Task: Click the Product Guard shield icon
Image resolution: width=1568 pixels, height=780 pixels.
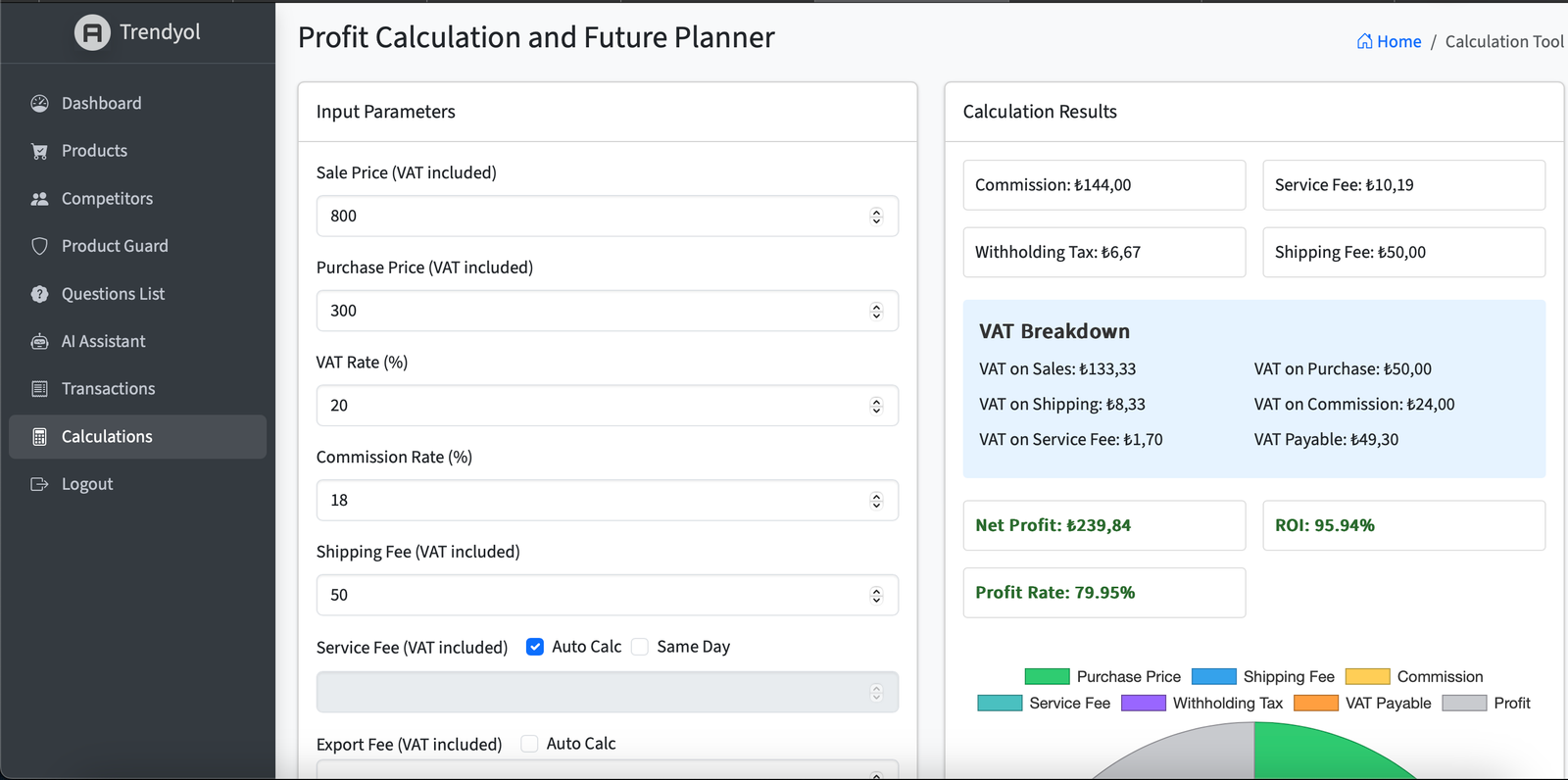Action: point(39,246)
